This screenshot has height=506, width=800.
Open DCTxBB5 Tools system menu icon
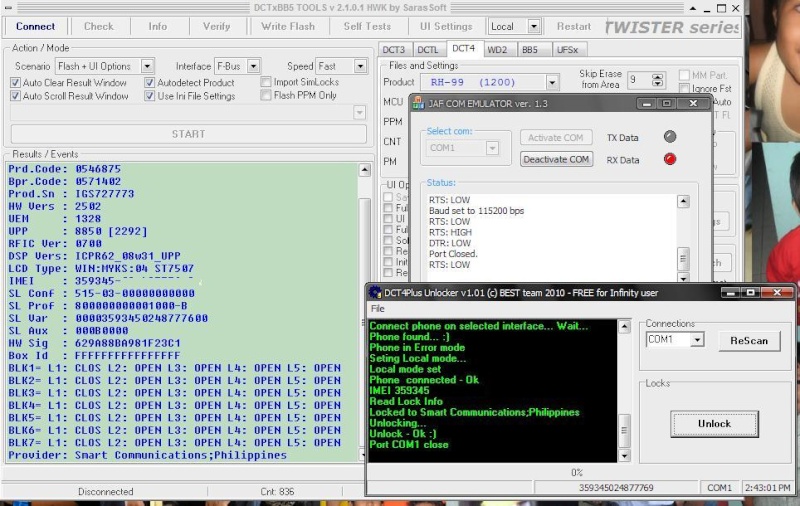(x=8, y=8)
